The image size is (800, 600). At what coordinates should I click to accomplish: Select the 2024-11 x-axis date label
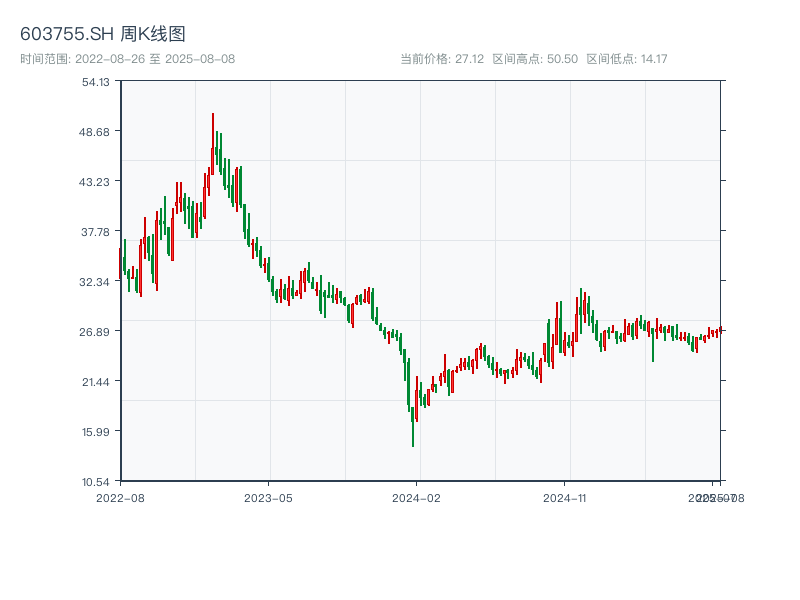pyautogui.click(x=567, y=497)
